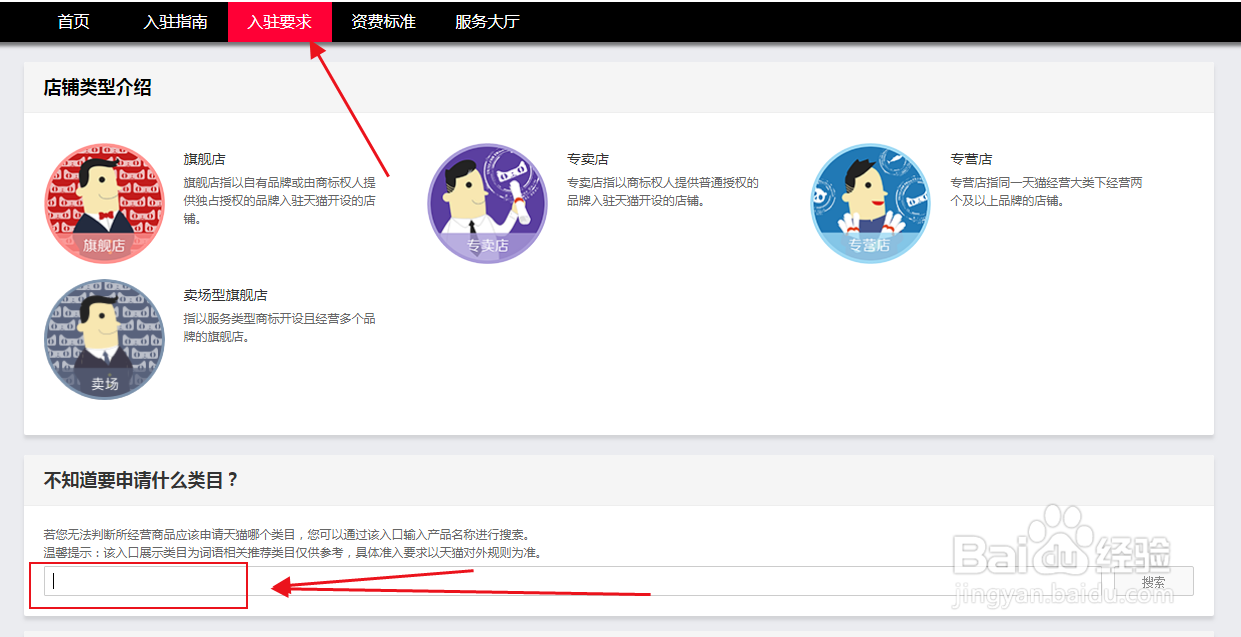Click the 温馨提示 hint line
The width and height of the screenshot is (1241, 637).
click(292, 552)
